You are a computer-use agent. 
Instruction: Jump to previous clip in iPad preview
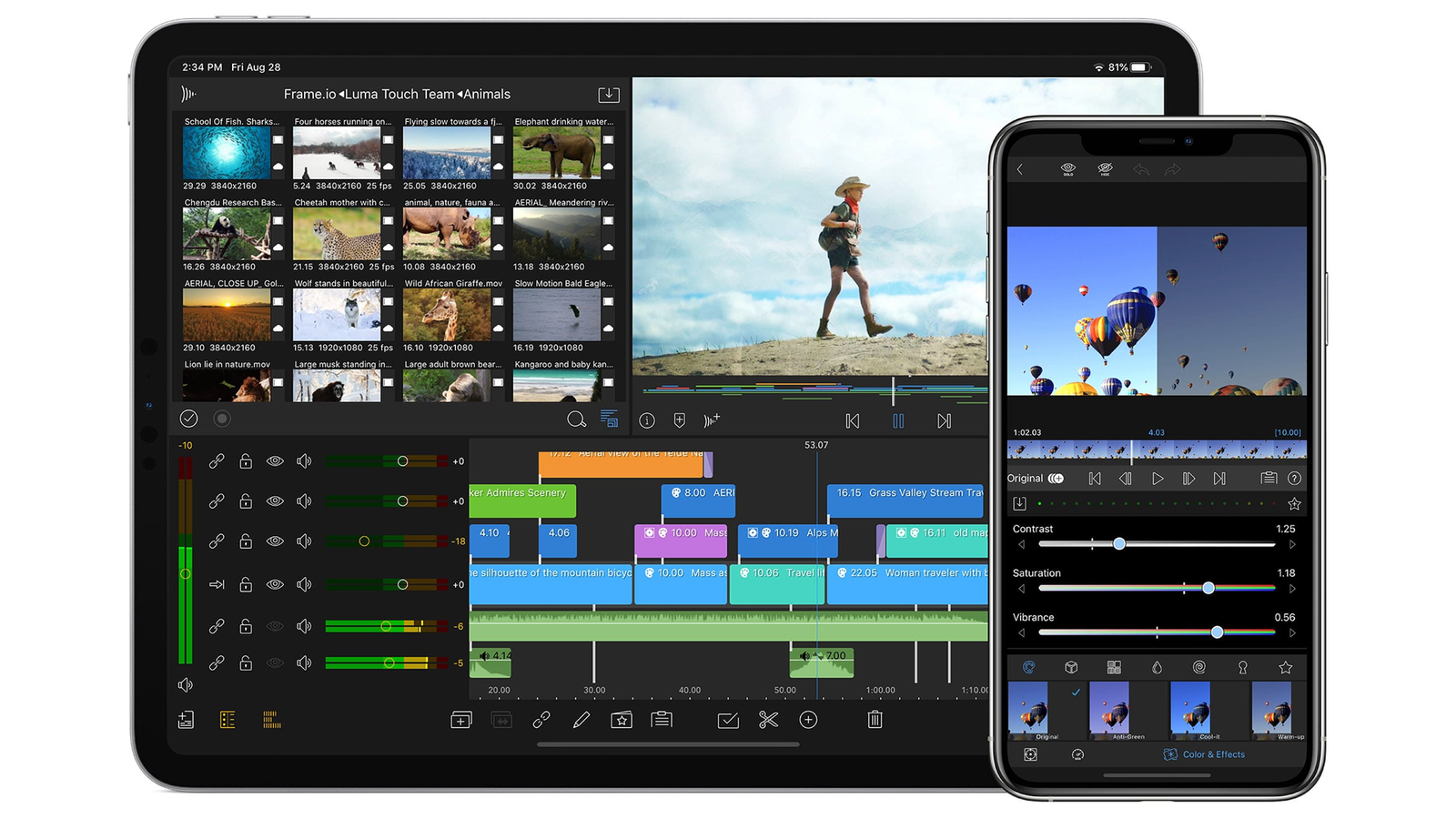pyautogui.click(x=852, y=420)
